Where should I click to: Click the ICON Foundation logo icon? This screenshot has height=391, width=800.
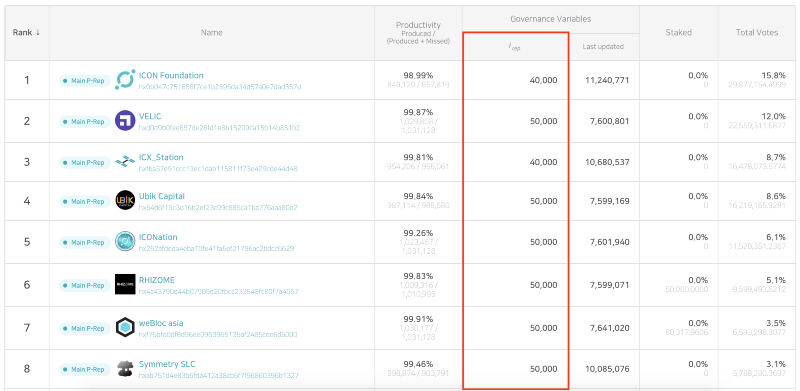(125, 80)
